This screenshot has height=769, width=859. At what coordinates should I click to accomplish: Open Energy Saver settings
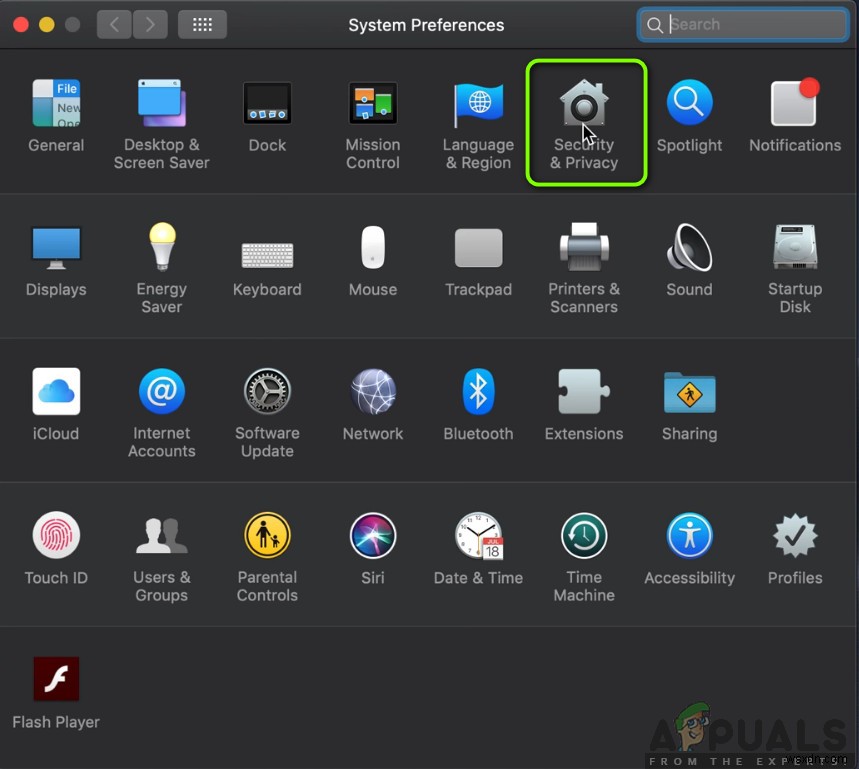tap(161, 246)
